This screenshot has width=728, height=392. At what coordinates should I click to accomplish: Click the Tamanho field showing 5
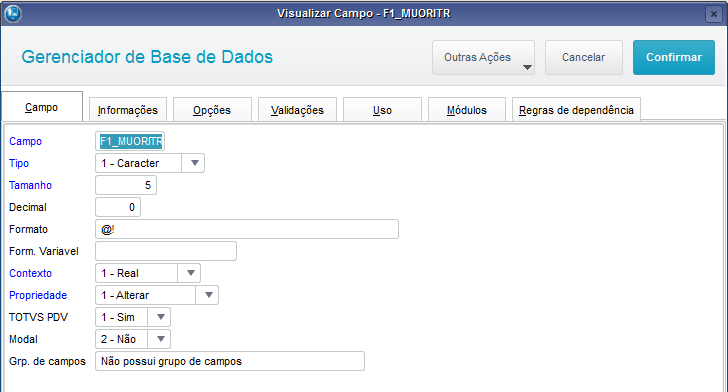click(126, 185)
